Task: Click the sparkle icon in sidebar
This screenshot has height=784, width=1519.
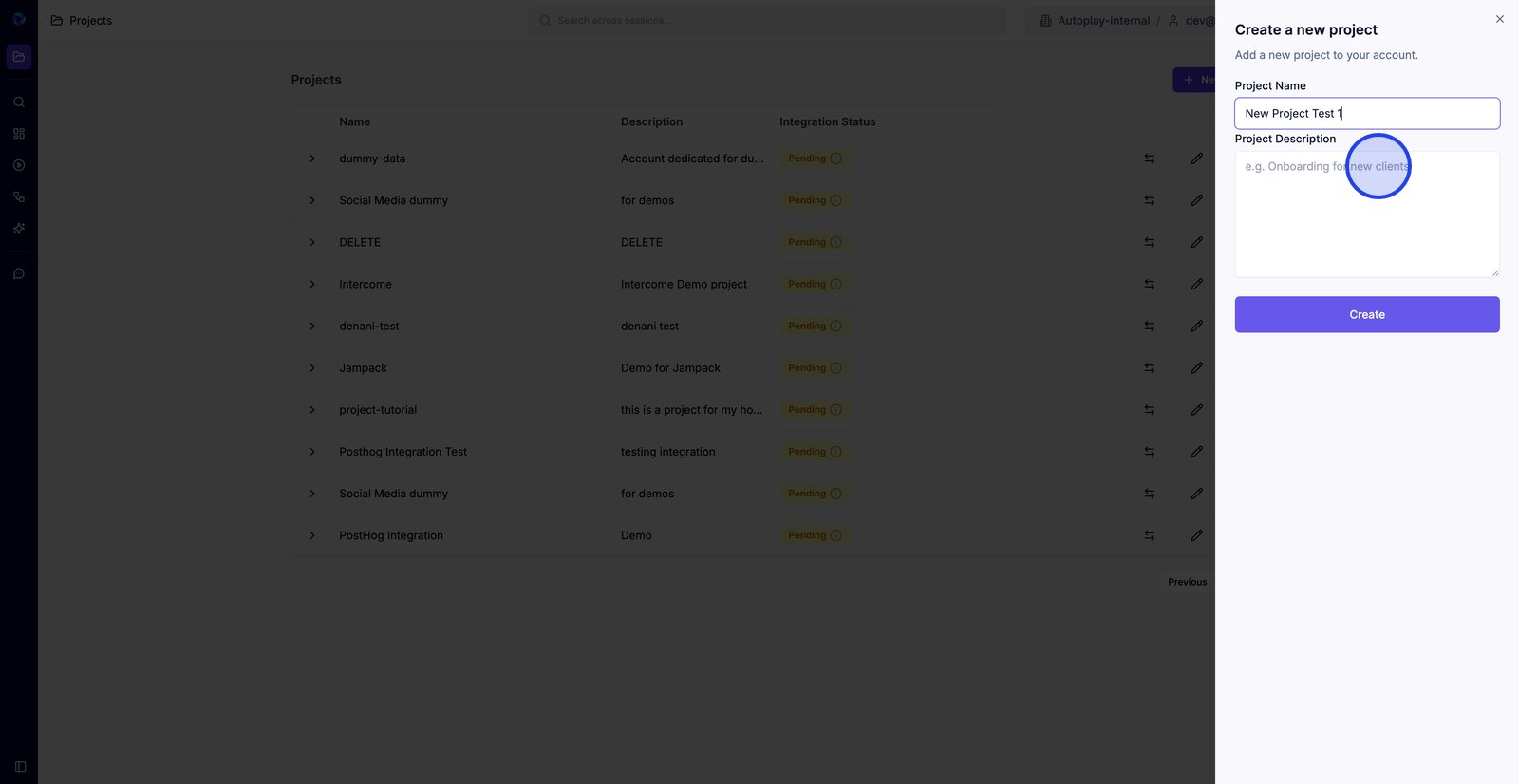Action: [19, 229]
